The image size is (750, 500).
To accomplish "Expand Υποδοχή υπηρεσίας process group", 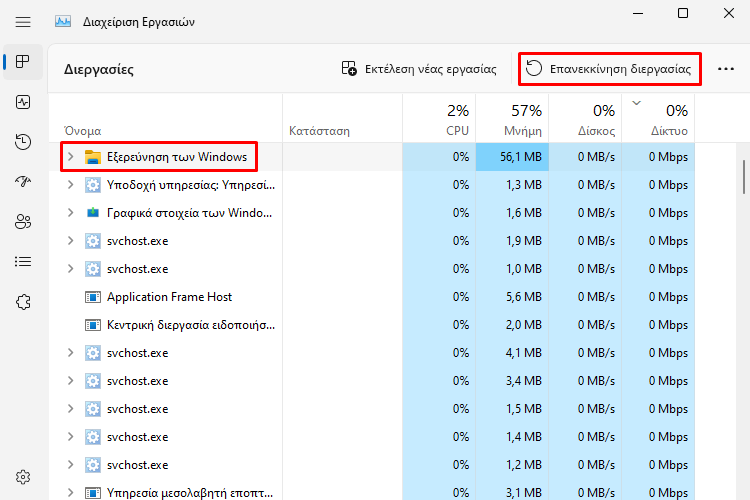I will pos(70,185).
